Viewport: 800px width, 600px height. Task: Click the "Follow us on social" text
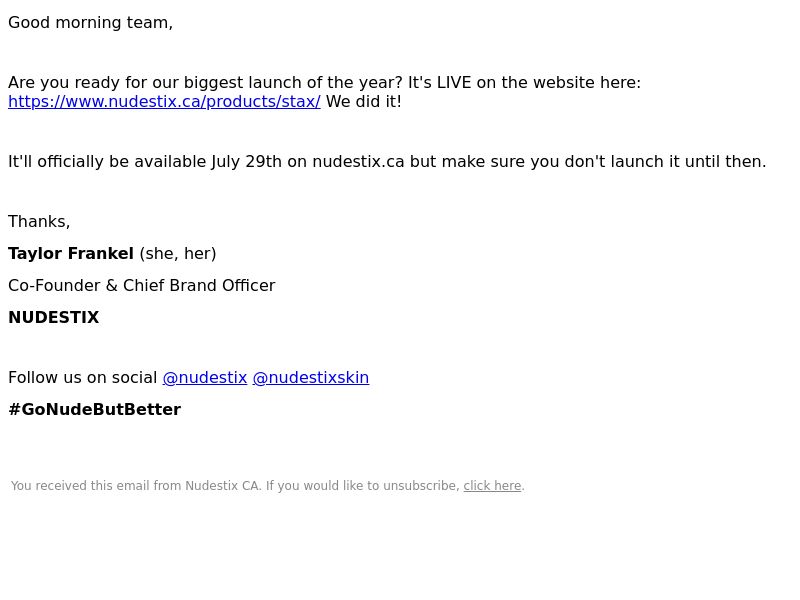[83, 378]
